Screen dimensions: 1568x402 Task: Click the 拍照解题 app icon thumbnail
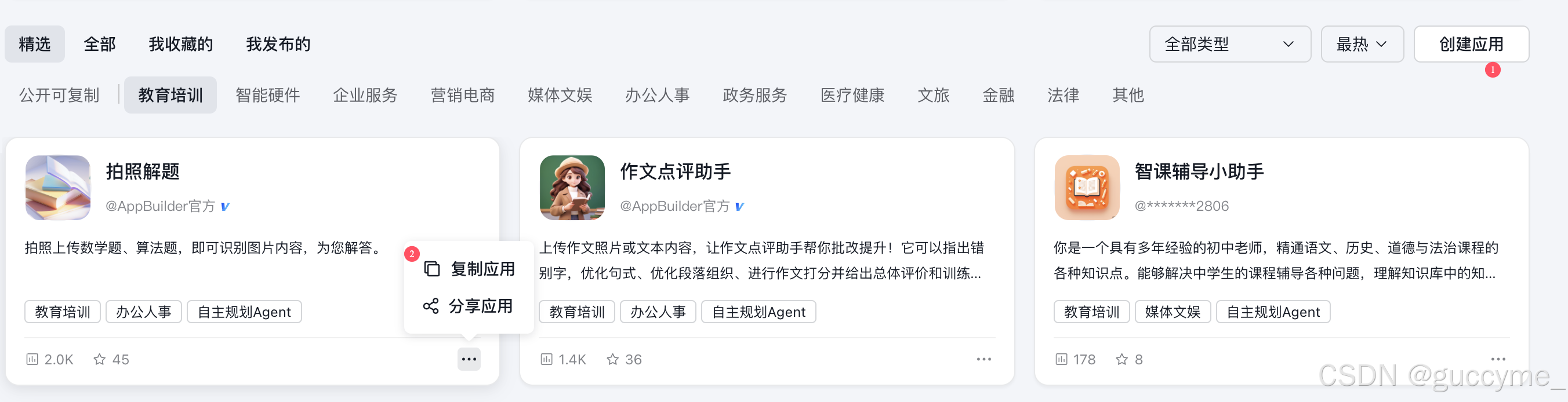(x=58, y=187)
